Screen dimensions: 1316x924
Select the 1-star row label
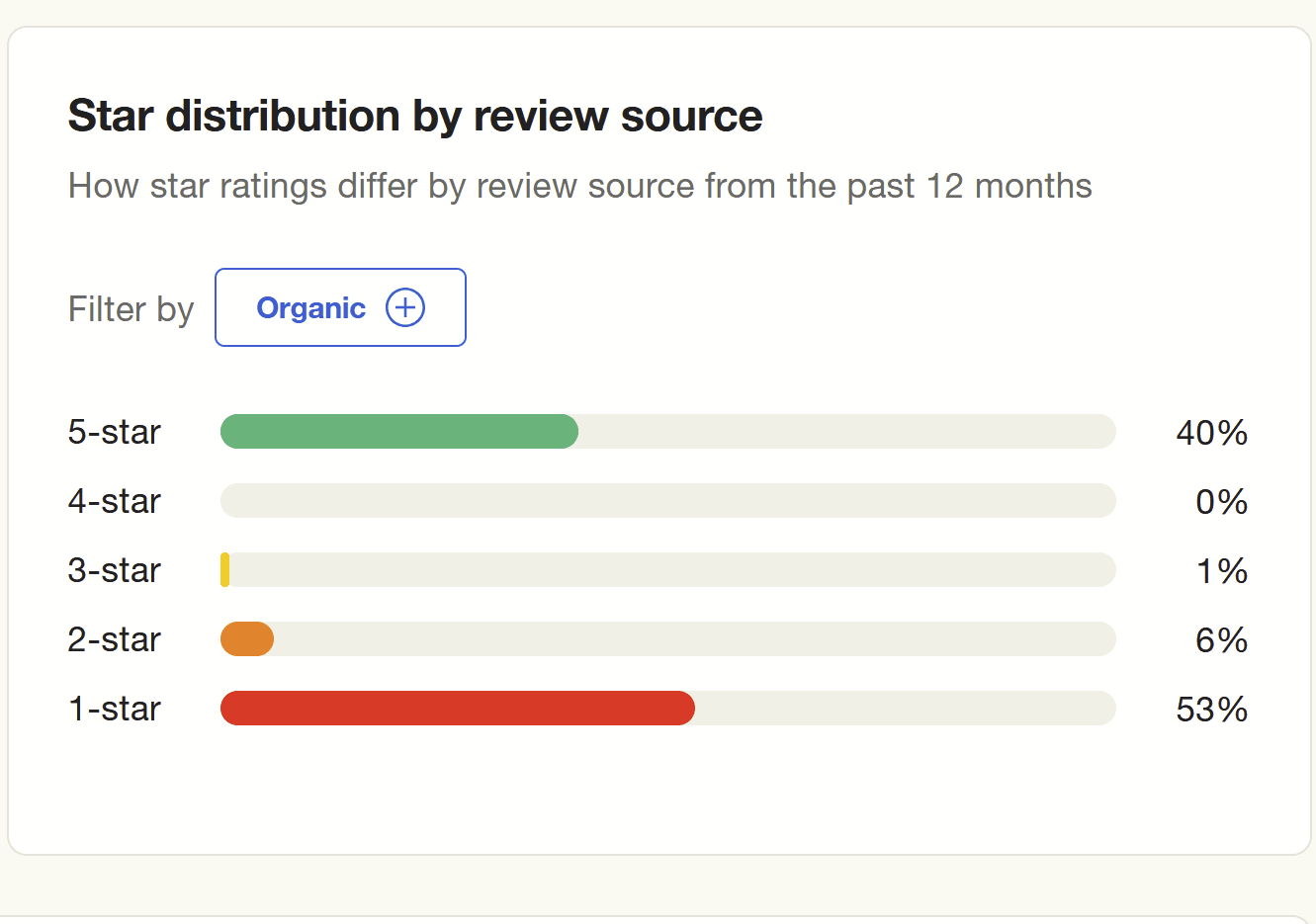[114, 710]
